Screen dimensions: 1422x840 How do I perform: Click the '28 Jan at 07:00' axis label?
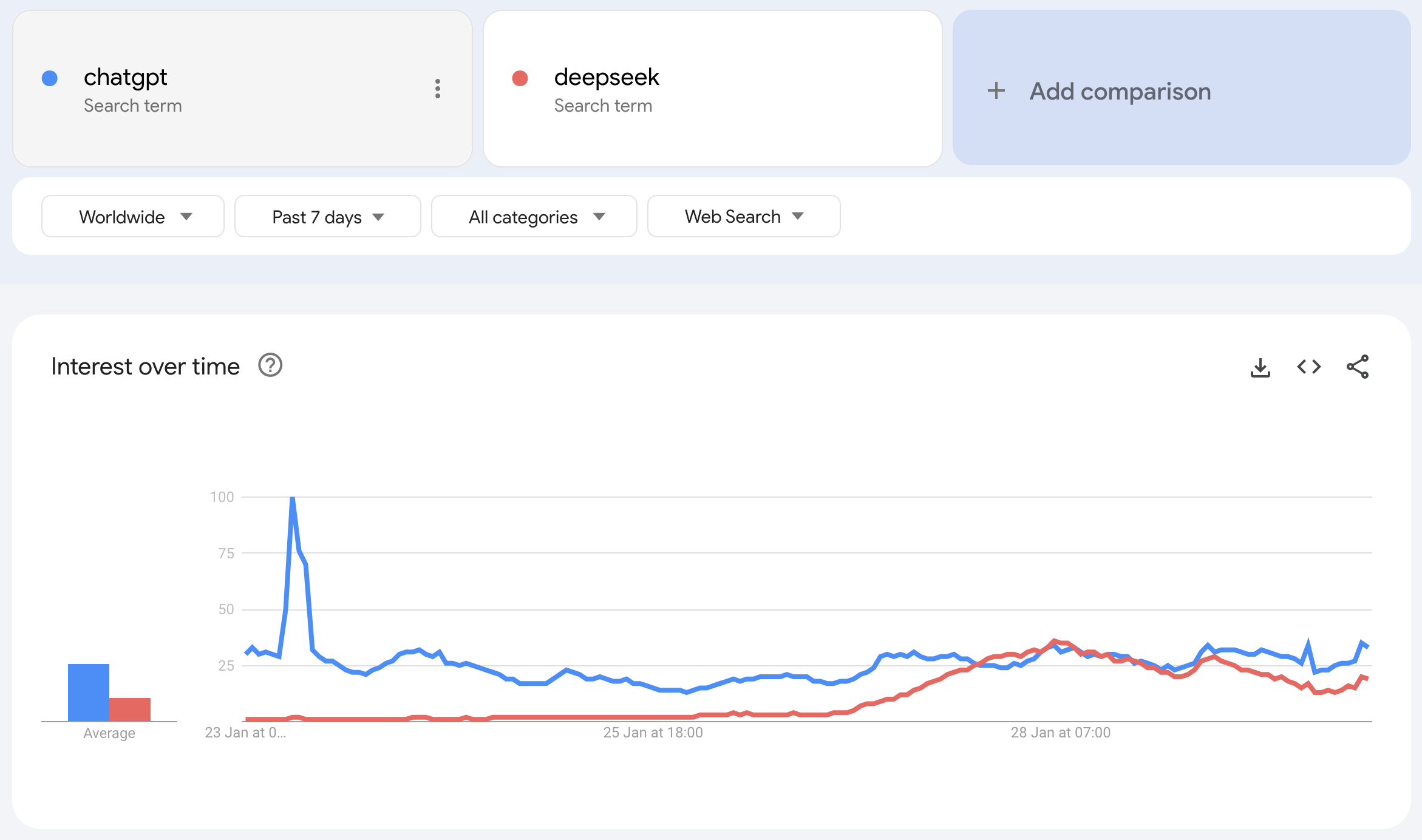(x=1061, y=733)
